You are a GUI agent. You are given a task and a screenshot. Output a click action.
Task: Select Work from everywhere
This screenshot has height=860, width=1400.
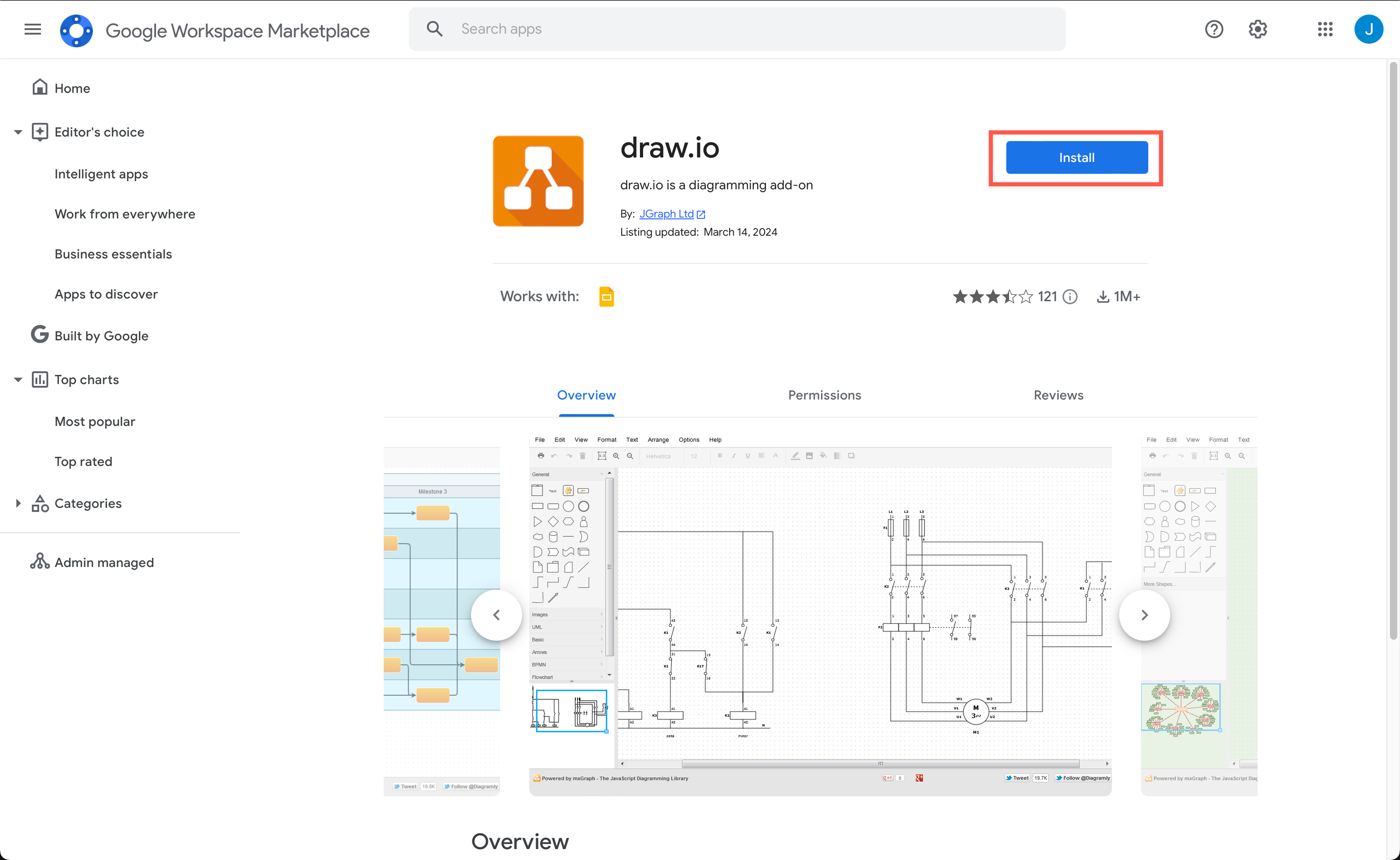click(125, 214)
